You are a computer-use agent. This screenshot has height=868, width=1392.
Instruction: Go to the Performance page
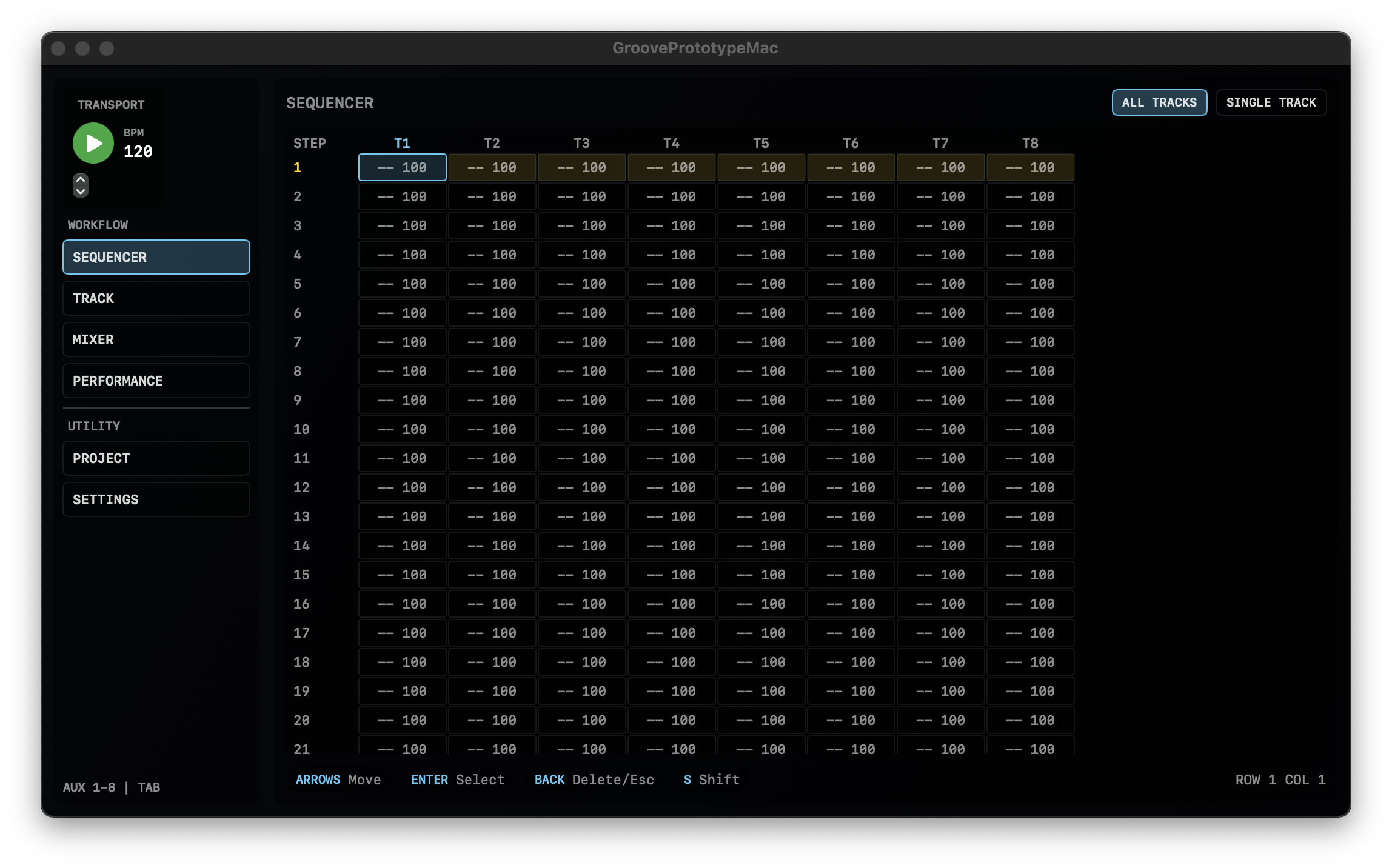[x=156, y=381]
